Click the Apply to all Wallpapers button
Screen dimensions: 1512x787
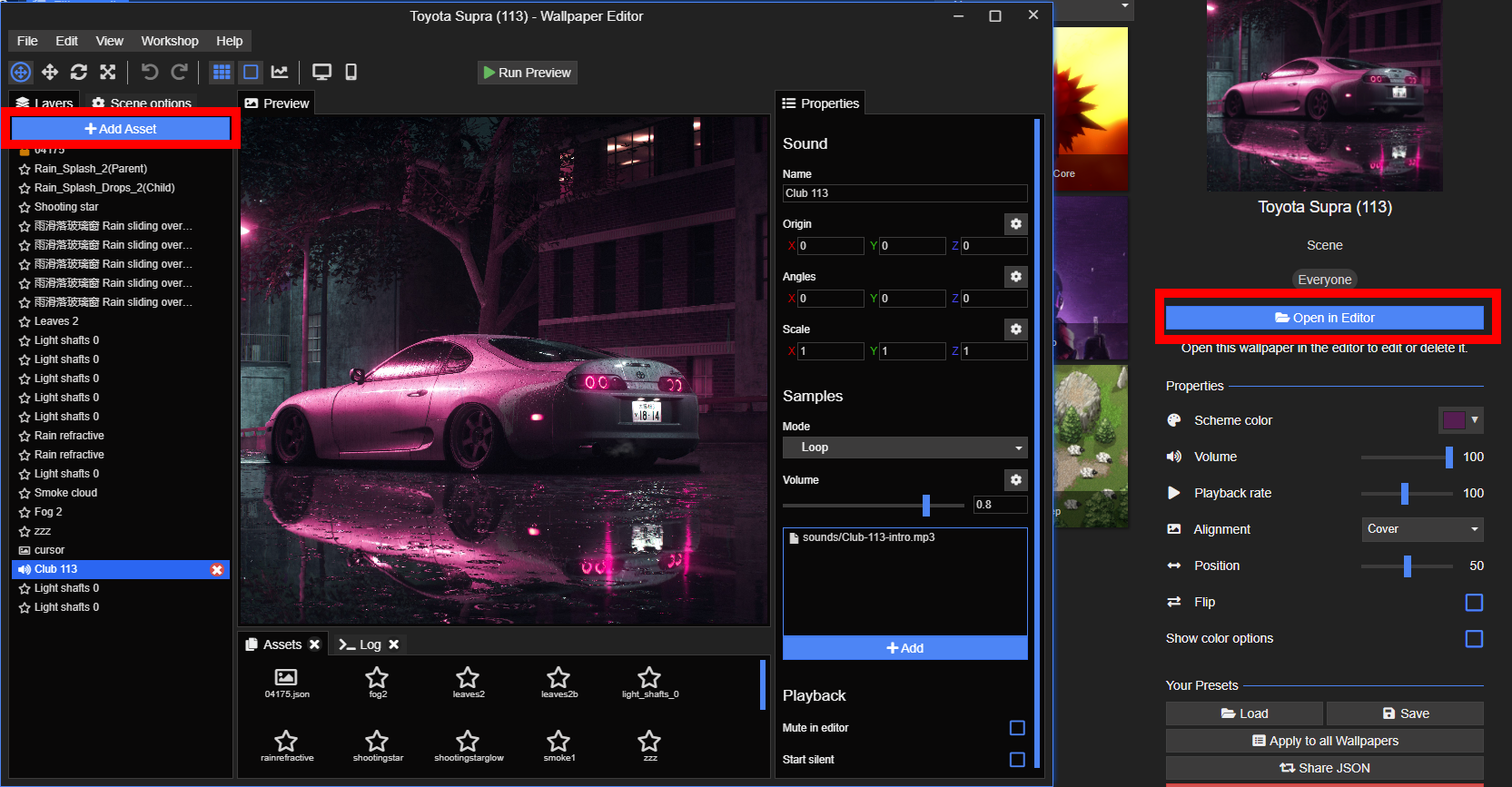point(1324,741)
